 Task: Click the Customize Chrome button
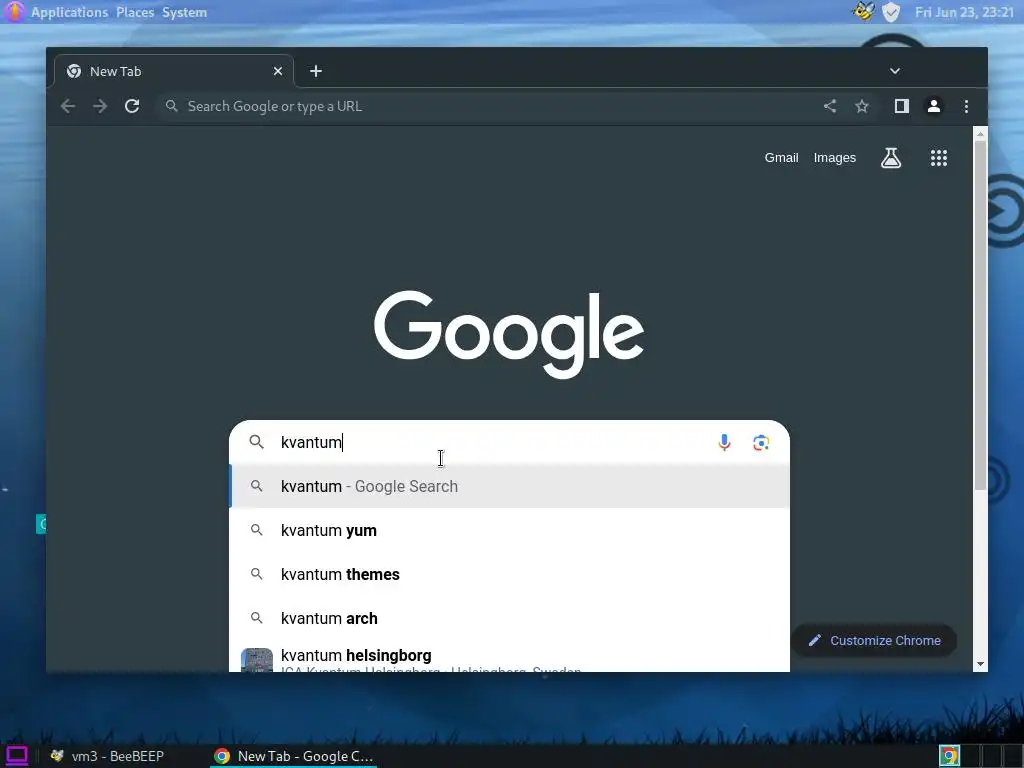click(875, 641)
